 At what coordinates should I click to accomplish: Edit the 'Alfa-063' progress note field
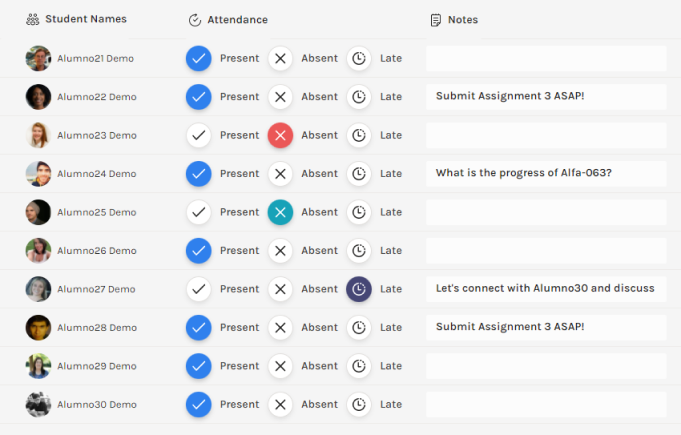point(546,174)
